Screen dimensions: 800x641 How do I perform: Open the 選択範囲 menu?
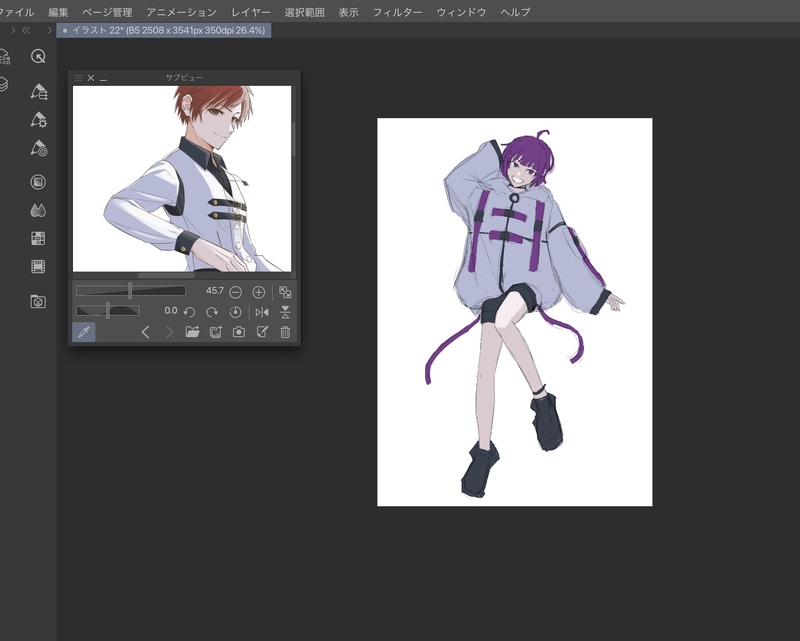[304, 12]
